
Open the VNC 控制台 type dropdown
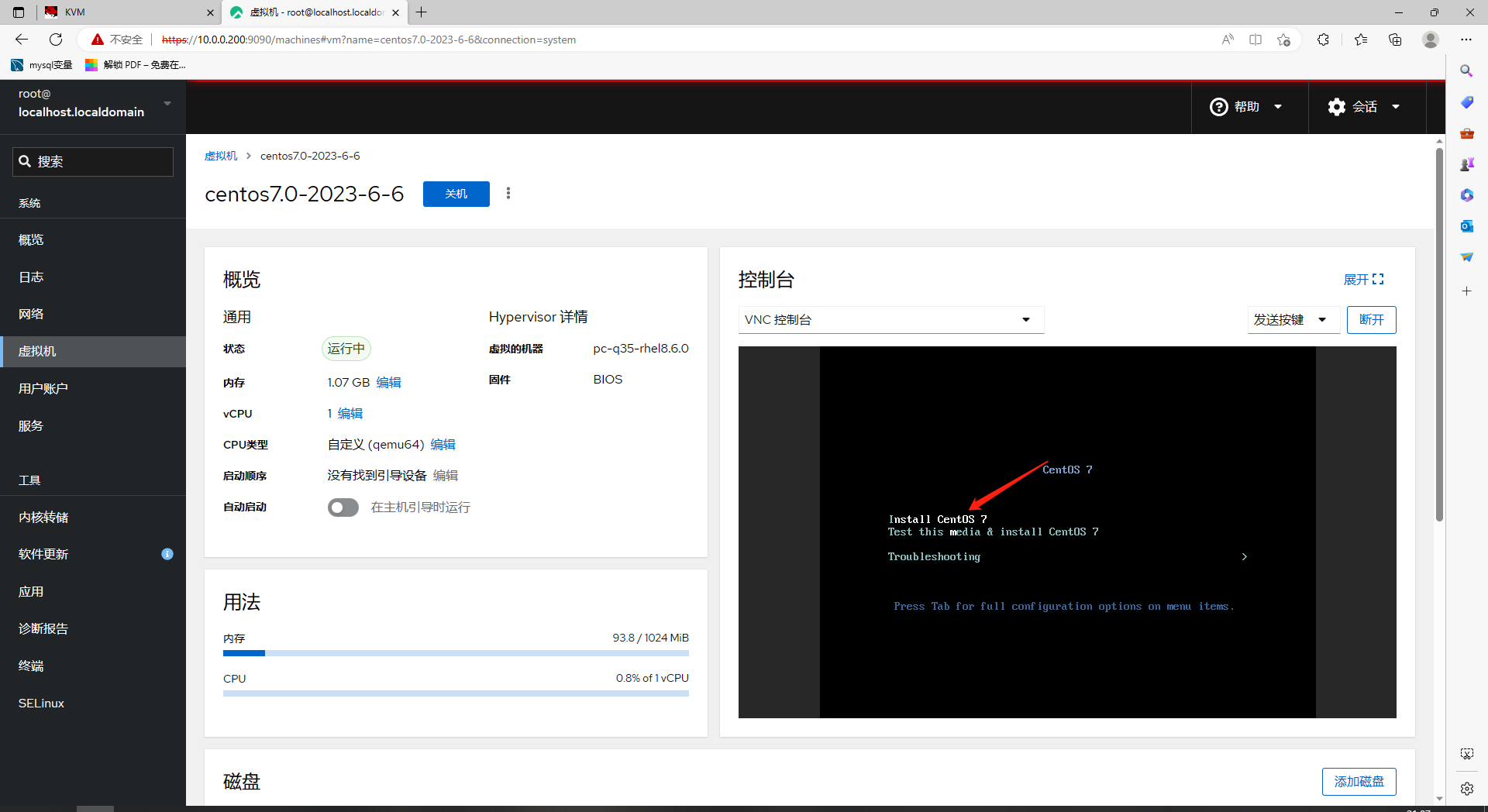click(x=890, y=320)
